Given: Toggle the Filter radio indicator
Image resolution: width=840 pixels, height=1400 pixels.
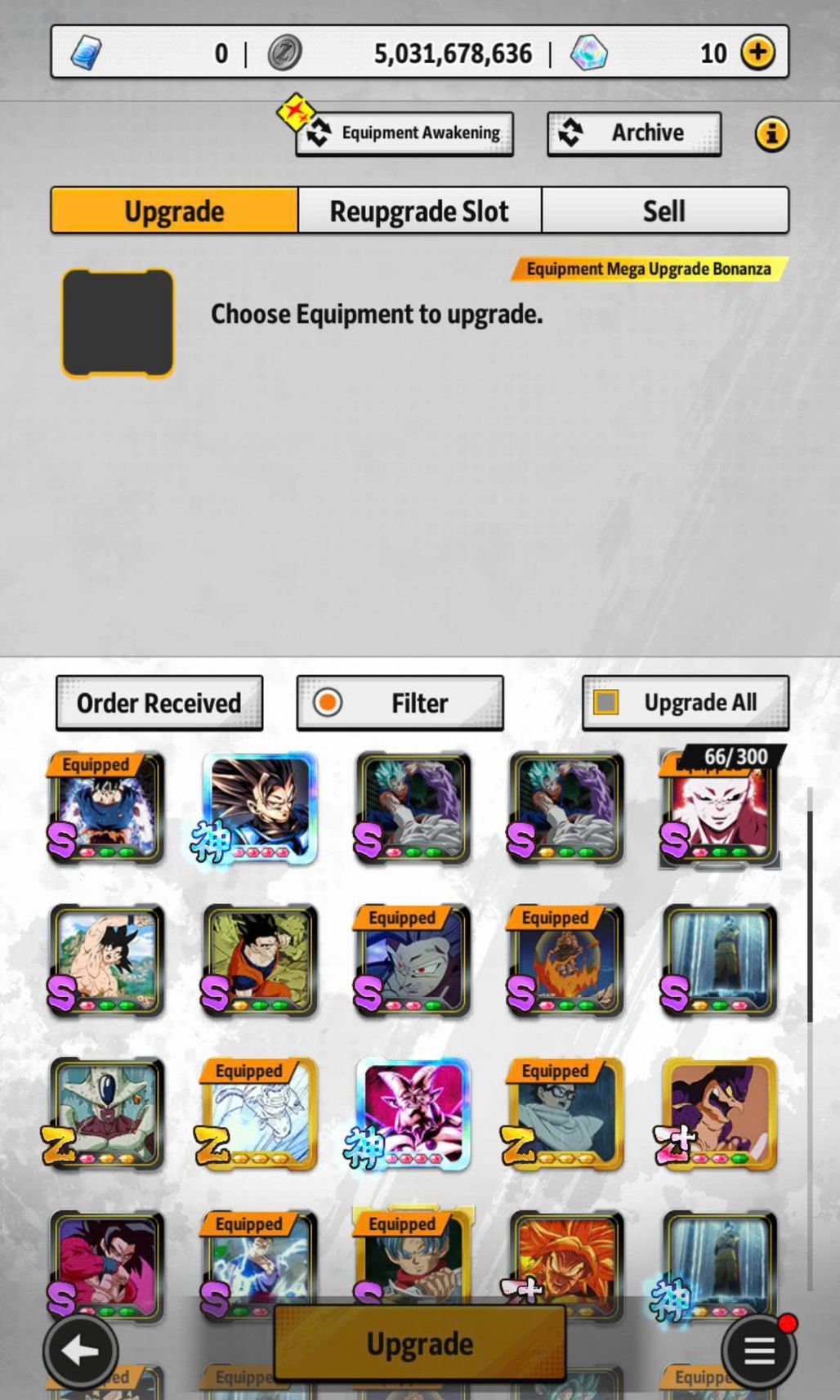Looking at the screenshot, I should point(327,702).
